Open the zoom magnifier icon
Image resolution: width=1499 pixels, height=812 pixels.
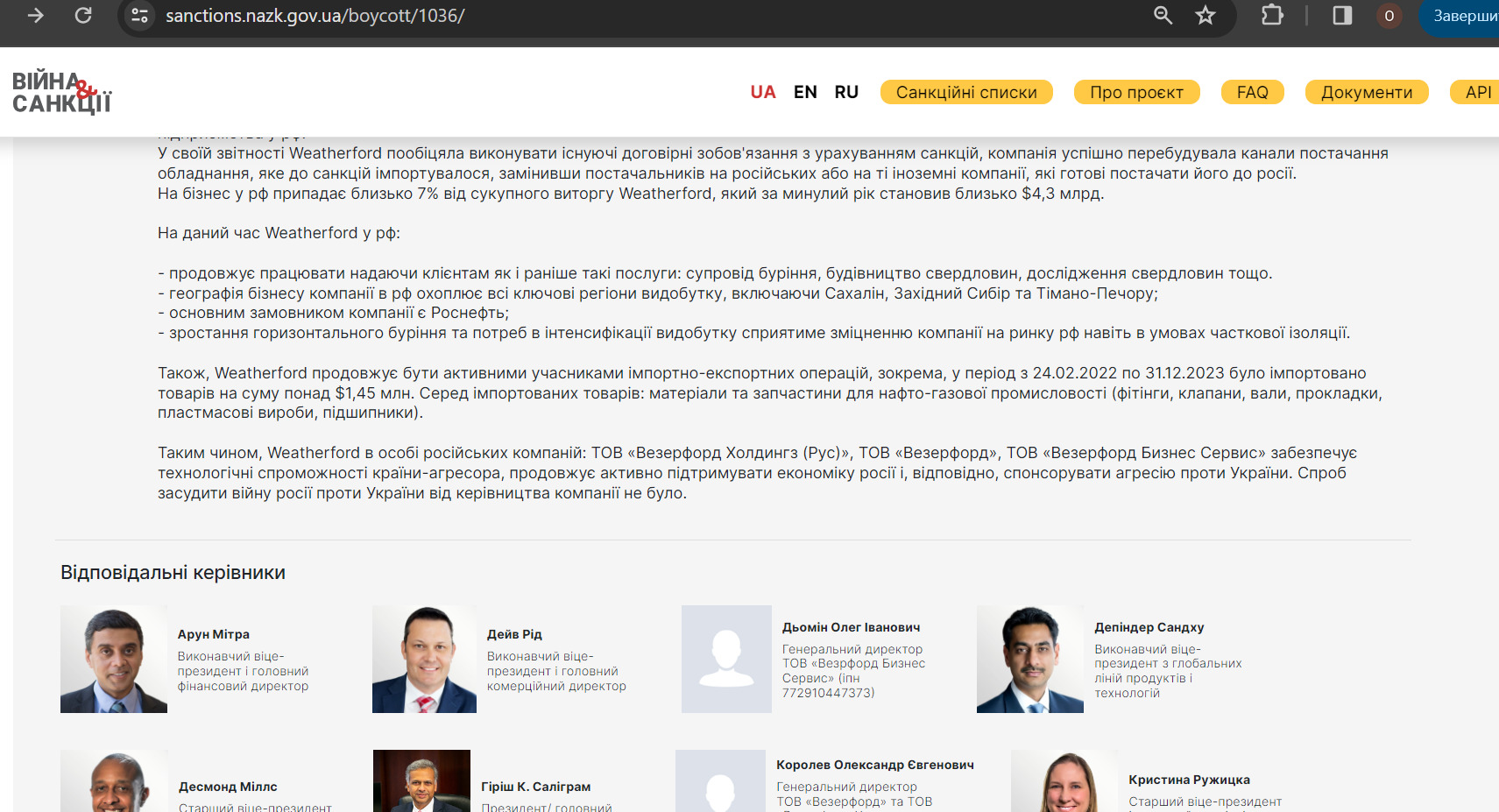(x=1163, y=16)
